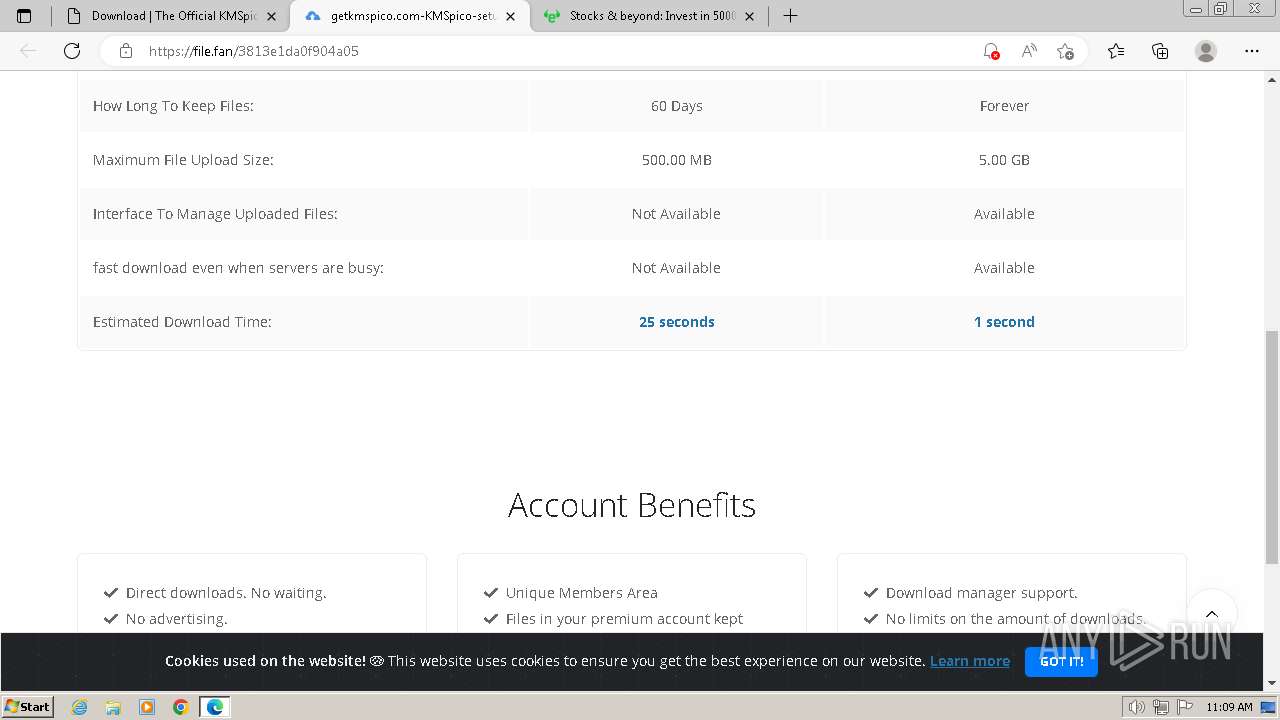Select 'Estimated Download Time:' label
Screen dimensions: 1280x720
[182, 322]
